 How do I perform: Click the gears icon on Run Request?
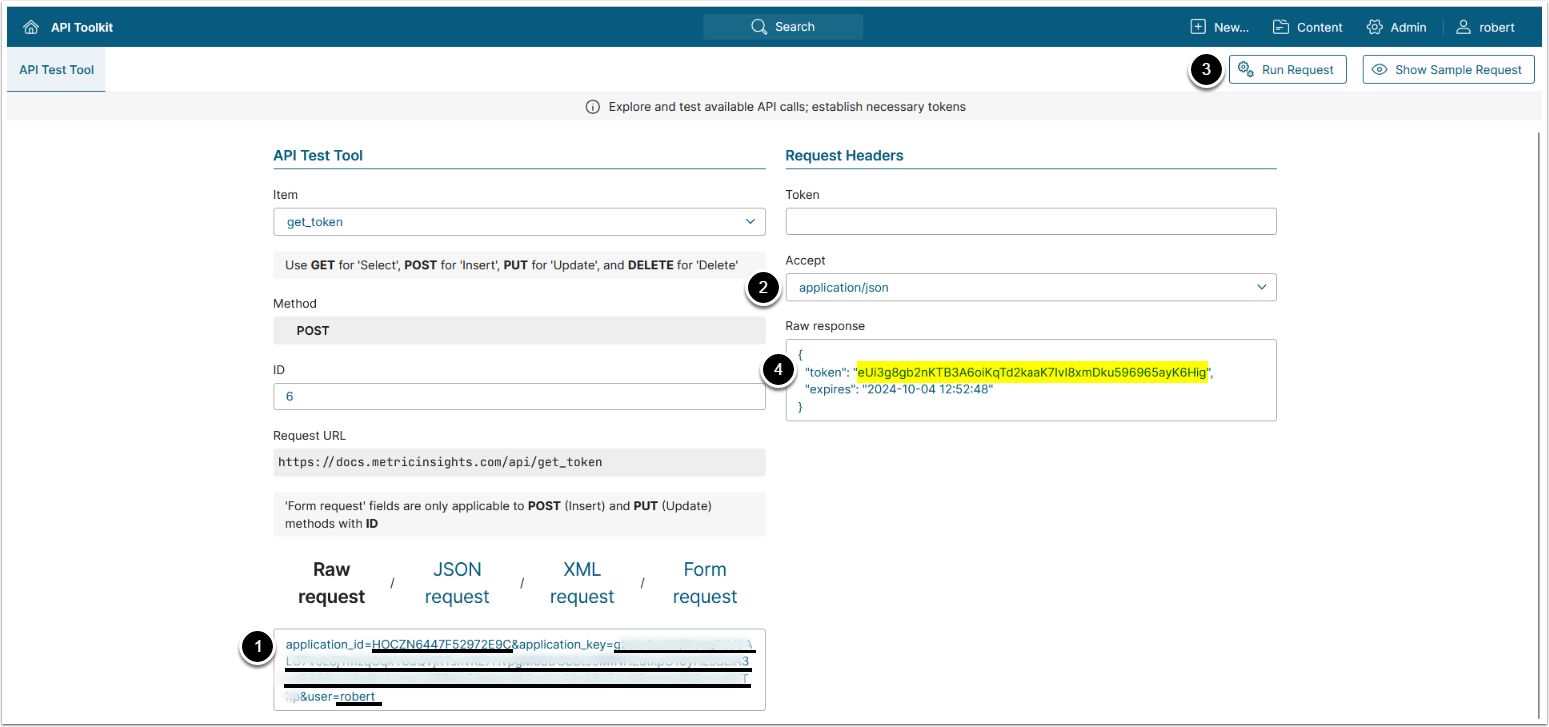(x=1246, y=69)
